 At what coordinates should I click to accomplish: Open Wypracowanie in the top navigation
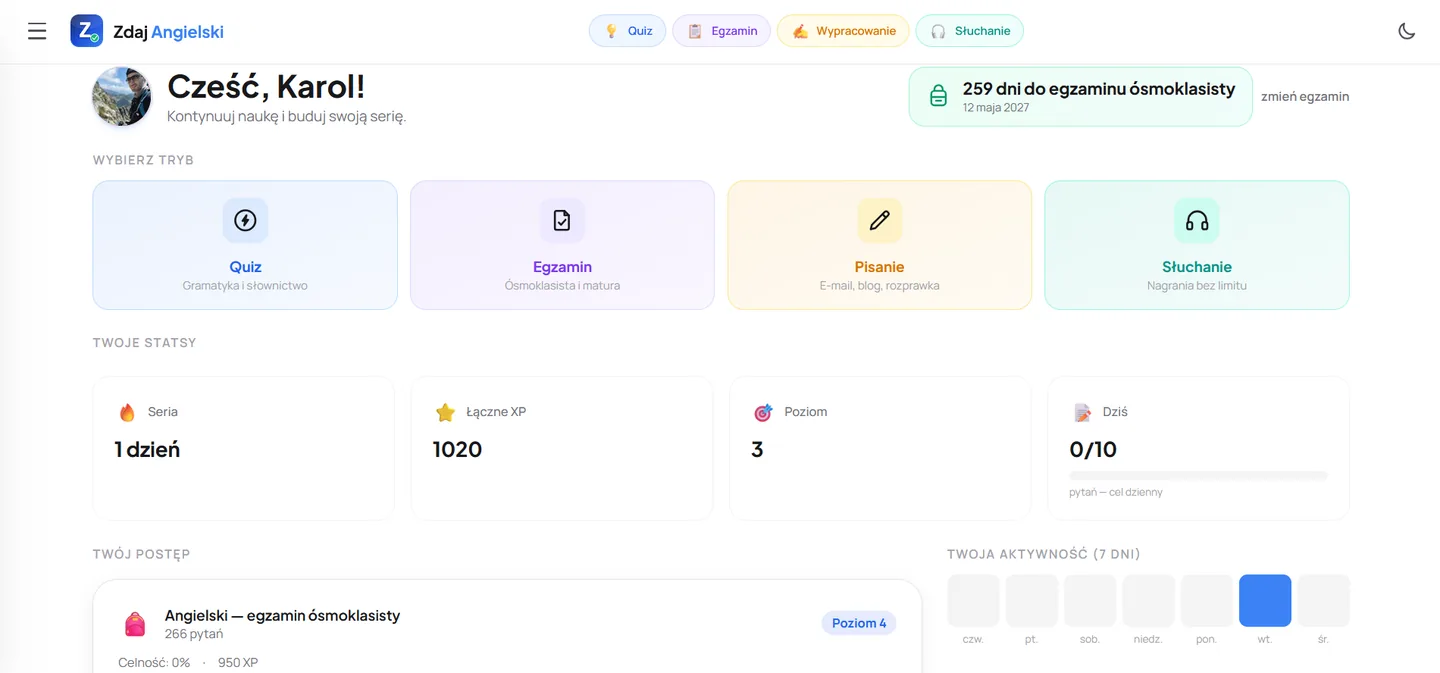pyautogui.click(x=843, y=31)
